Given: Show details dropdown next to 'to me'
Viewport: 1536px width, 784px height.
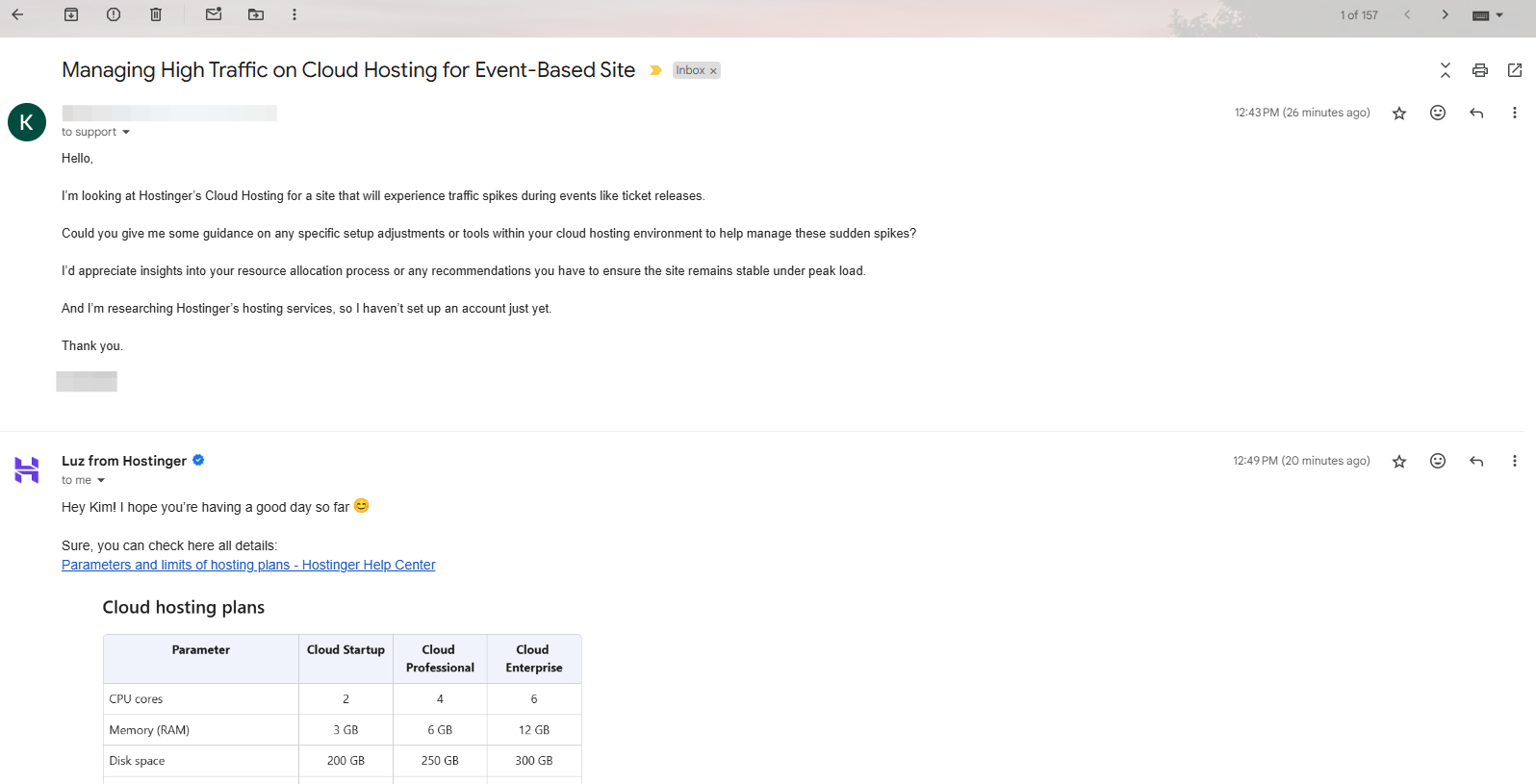Looking at the screenshot, I should [x=101, y=481].
